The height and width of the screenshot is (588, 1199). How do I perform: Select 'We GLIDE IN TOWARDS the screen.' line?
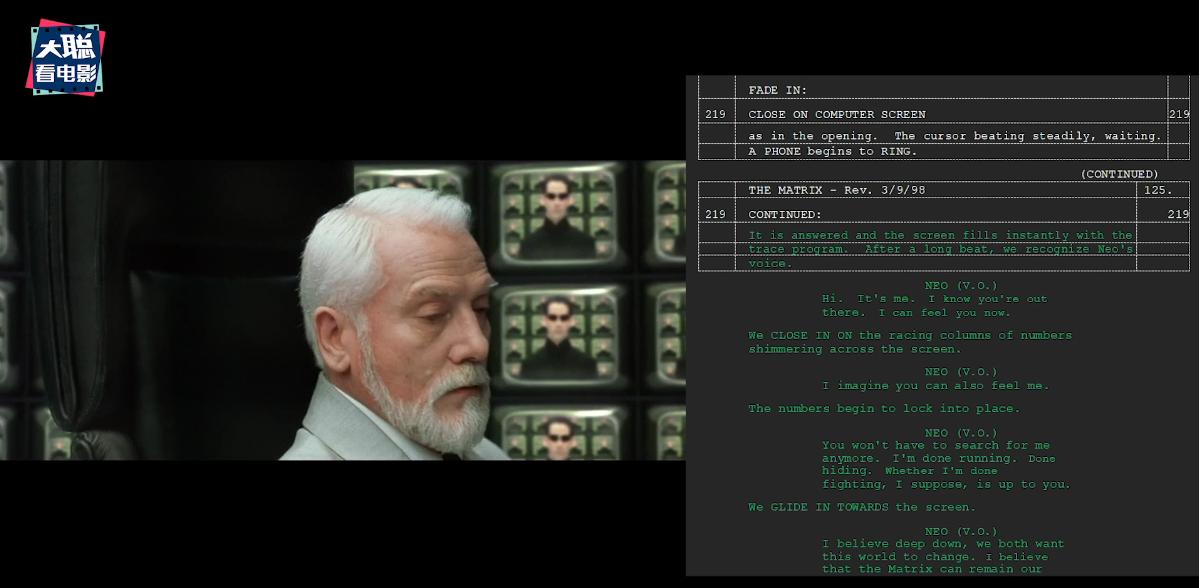[x=862, y=507]
